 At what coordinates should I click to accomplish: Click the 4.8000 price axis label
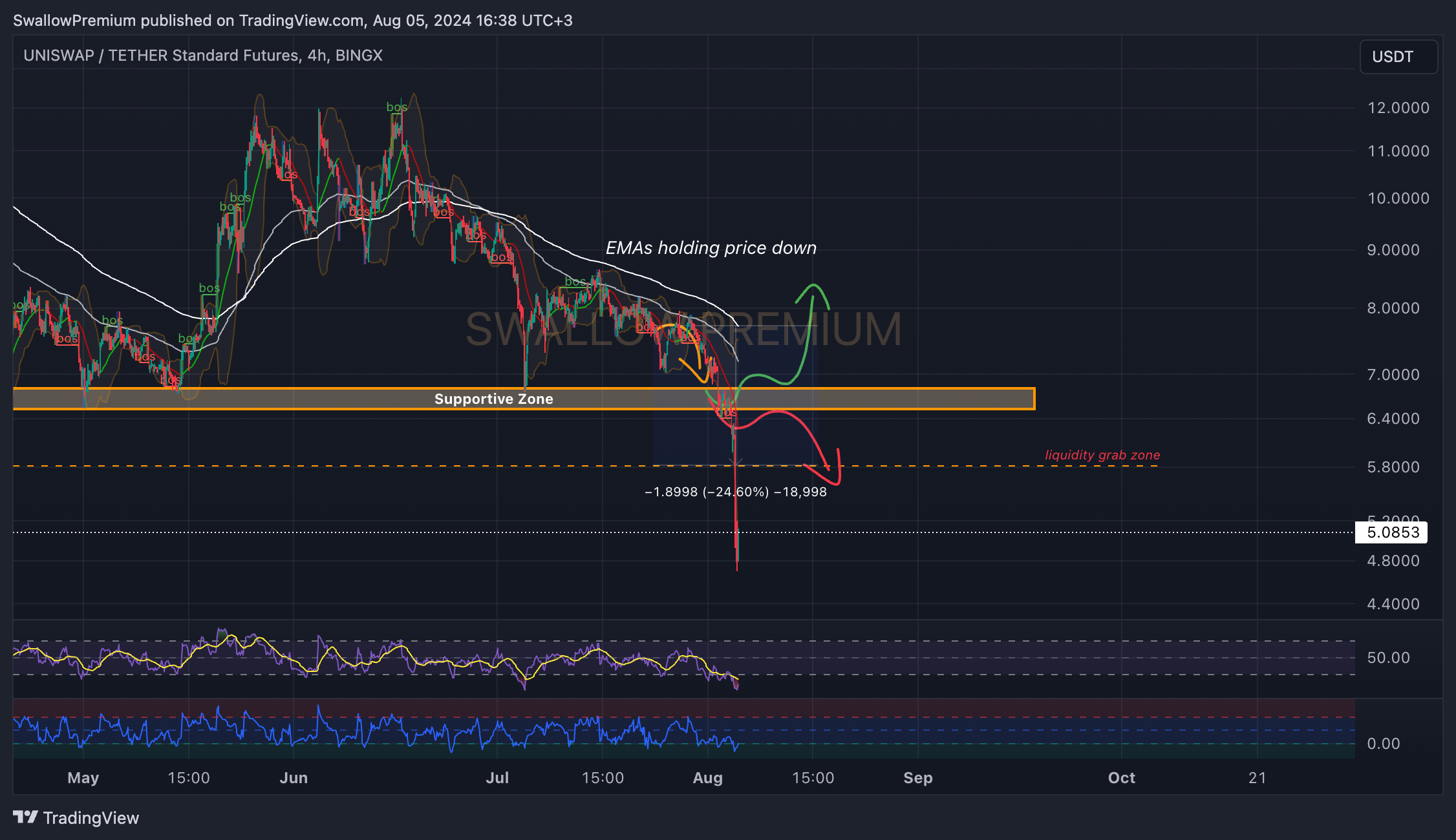tap(1393, 561)
